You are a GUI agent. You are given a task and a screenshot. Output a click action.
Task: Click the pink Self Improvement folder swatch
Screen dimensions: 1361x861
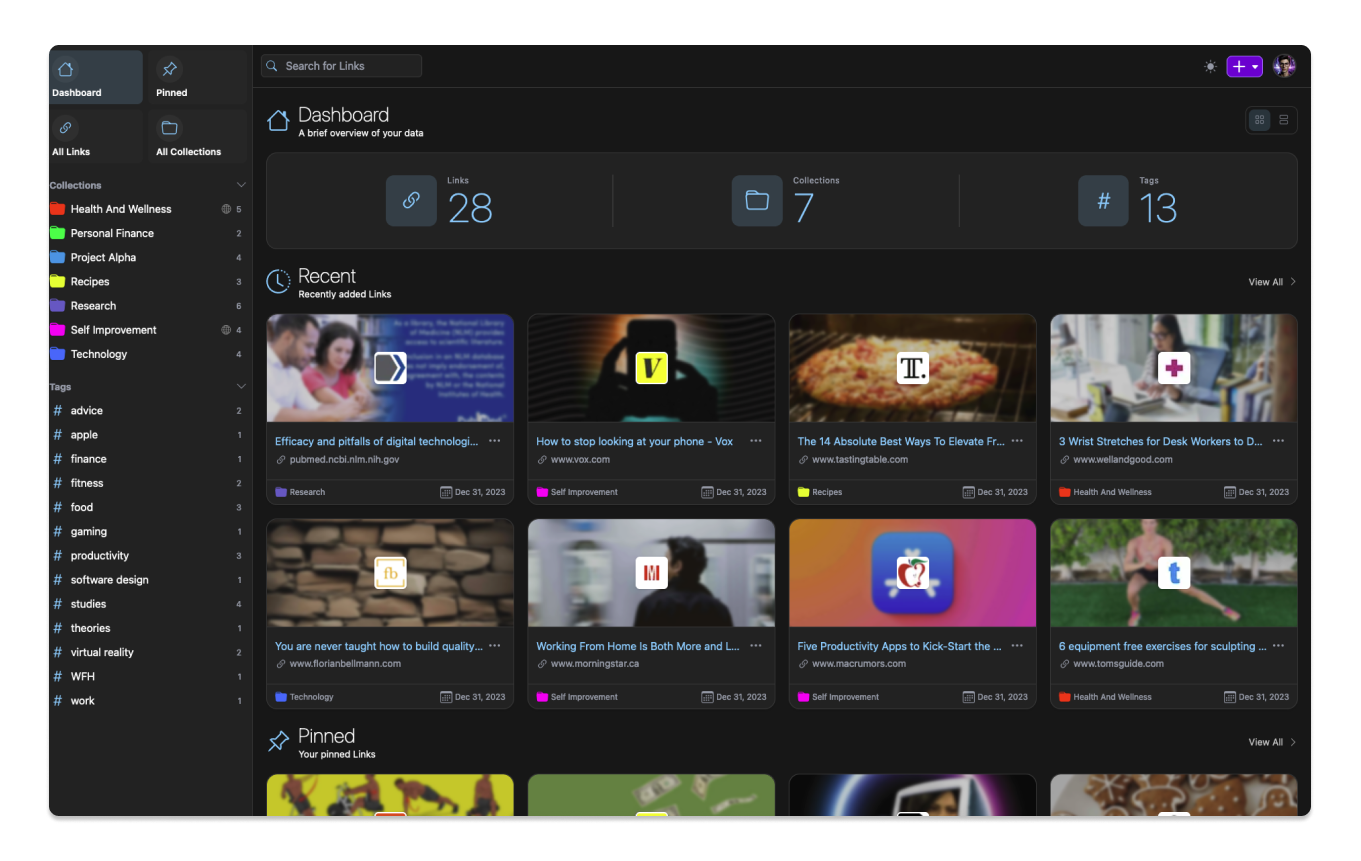(58, 330)
